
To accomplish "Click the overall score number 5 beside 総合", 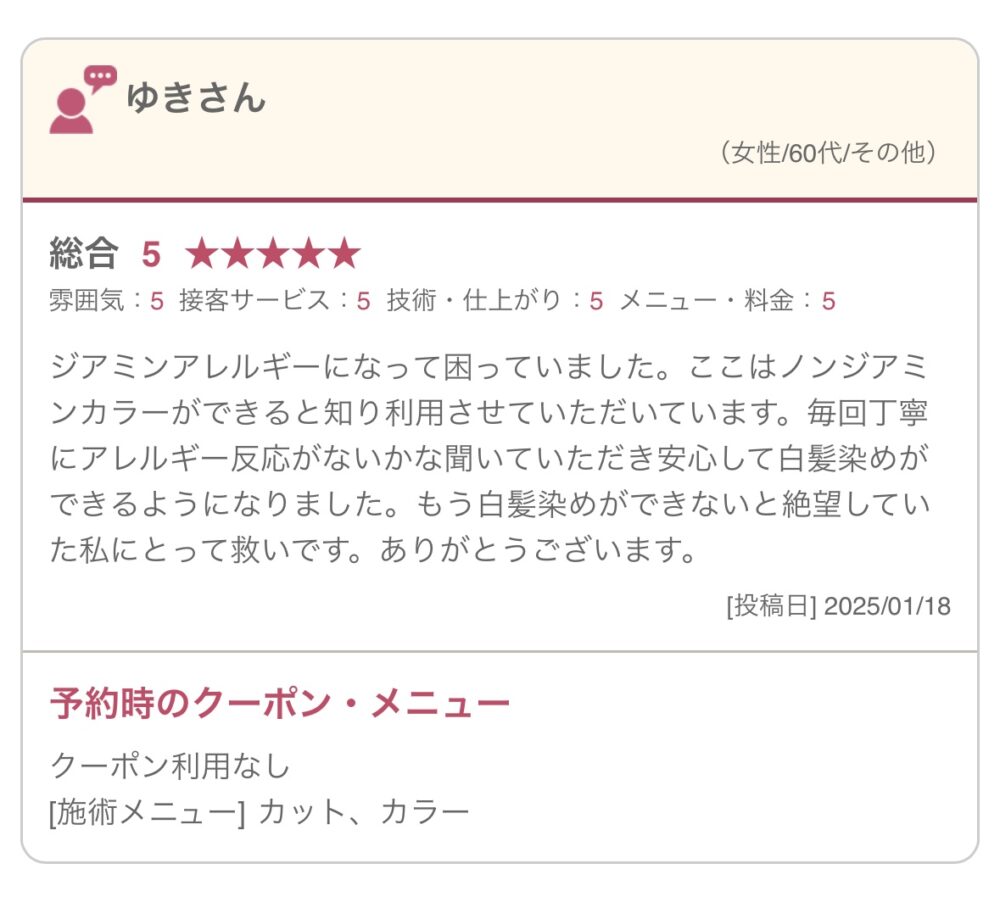I will pyautogui.click(x=150, y=255).
